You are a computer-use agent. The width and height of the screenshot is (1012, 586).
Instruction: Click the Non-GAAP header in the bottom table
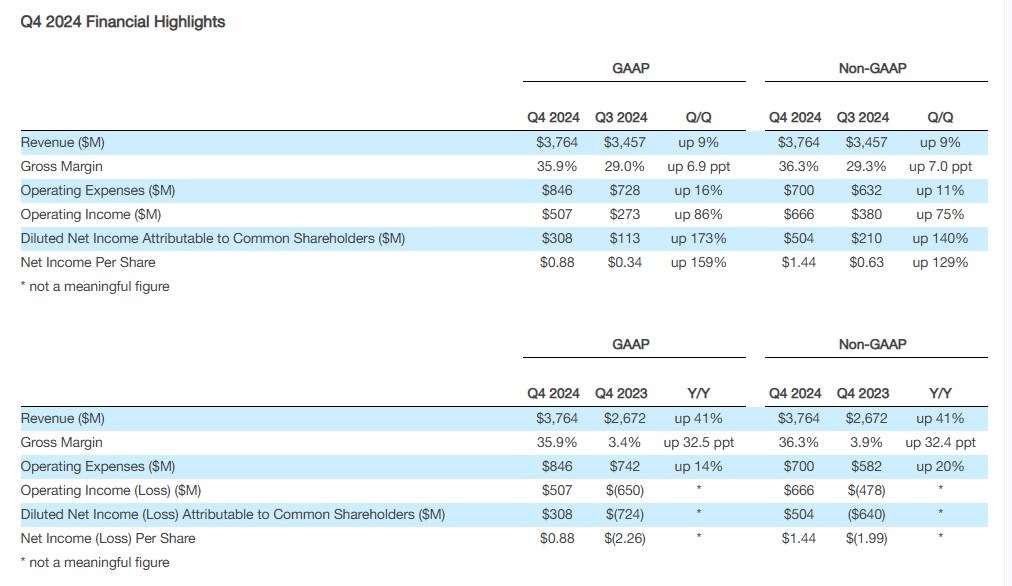tap(873, 344)
